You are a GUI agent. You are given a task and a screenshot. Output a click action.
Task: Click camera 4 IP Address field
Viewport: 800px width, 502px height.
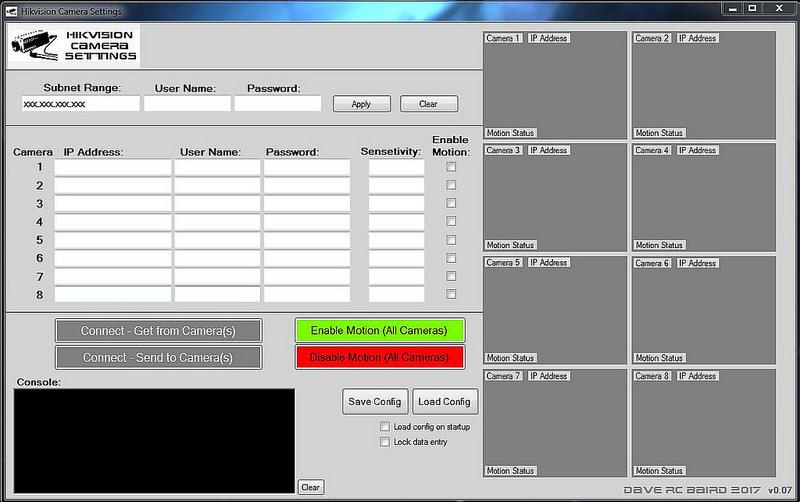pos(113,222)
